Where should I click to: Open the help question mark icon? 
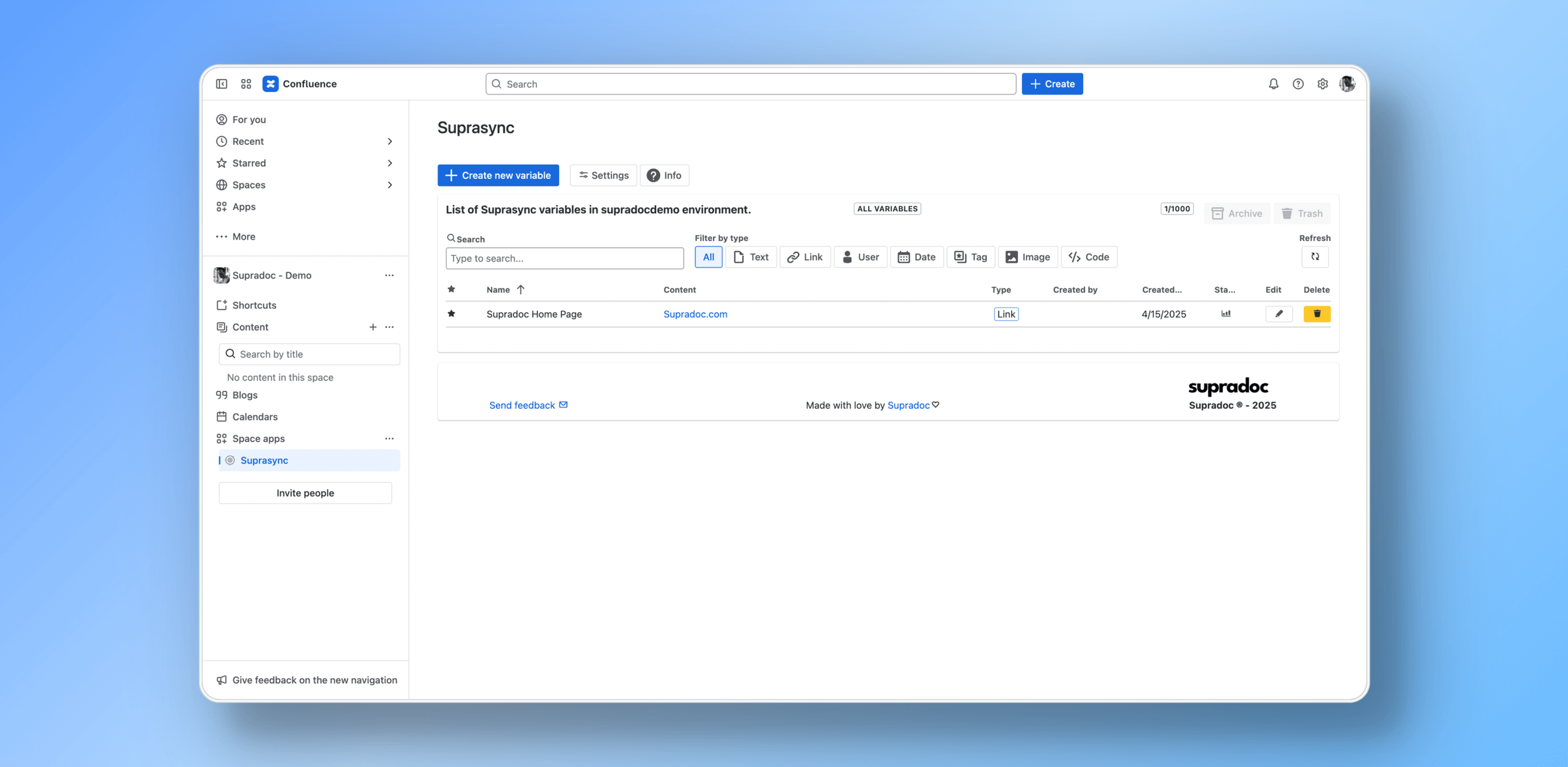click(x=1298, y=84)
